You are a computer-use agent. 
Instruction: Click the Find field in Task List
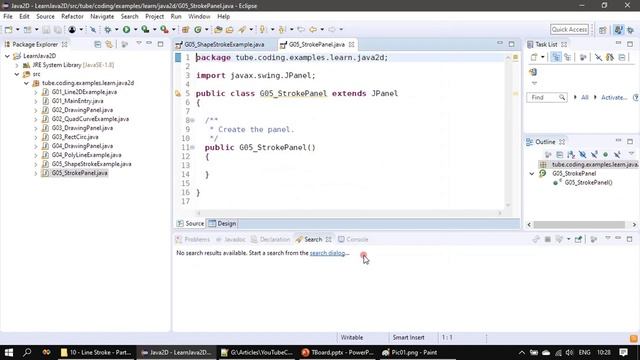click(x=547, y=98)
